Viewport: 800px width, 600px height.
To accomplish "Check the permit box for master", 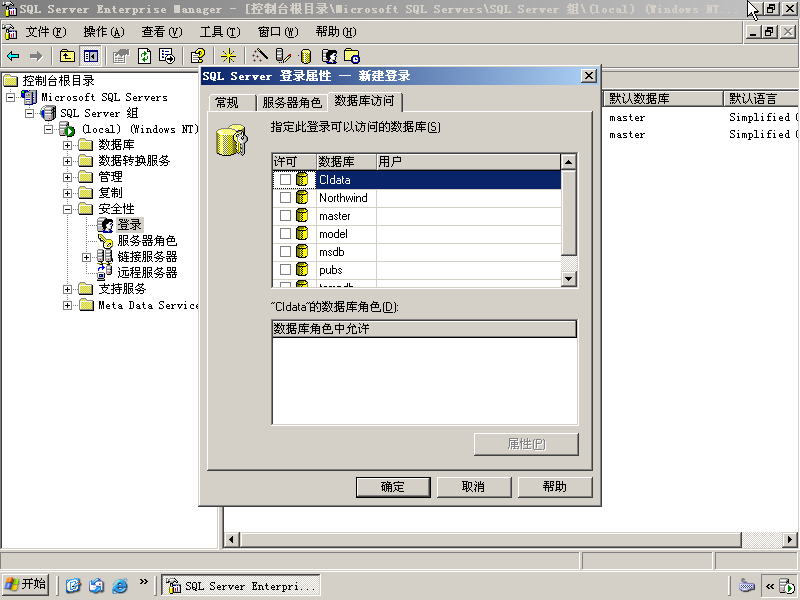I will coord(285,216).
